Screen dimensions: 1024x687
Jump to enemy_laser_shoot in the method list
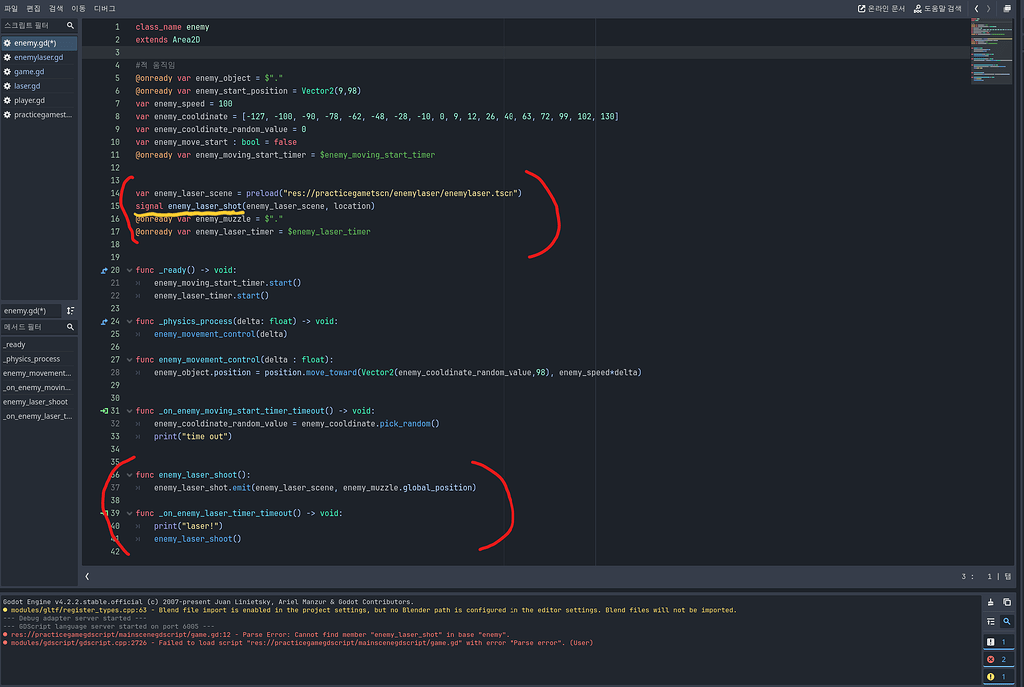coord(39,402)
